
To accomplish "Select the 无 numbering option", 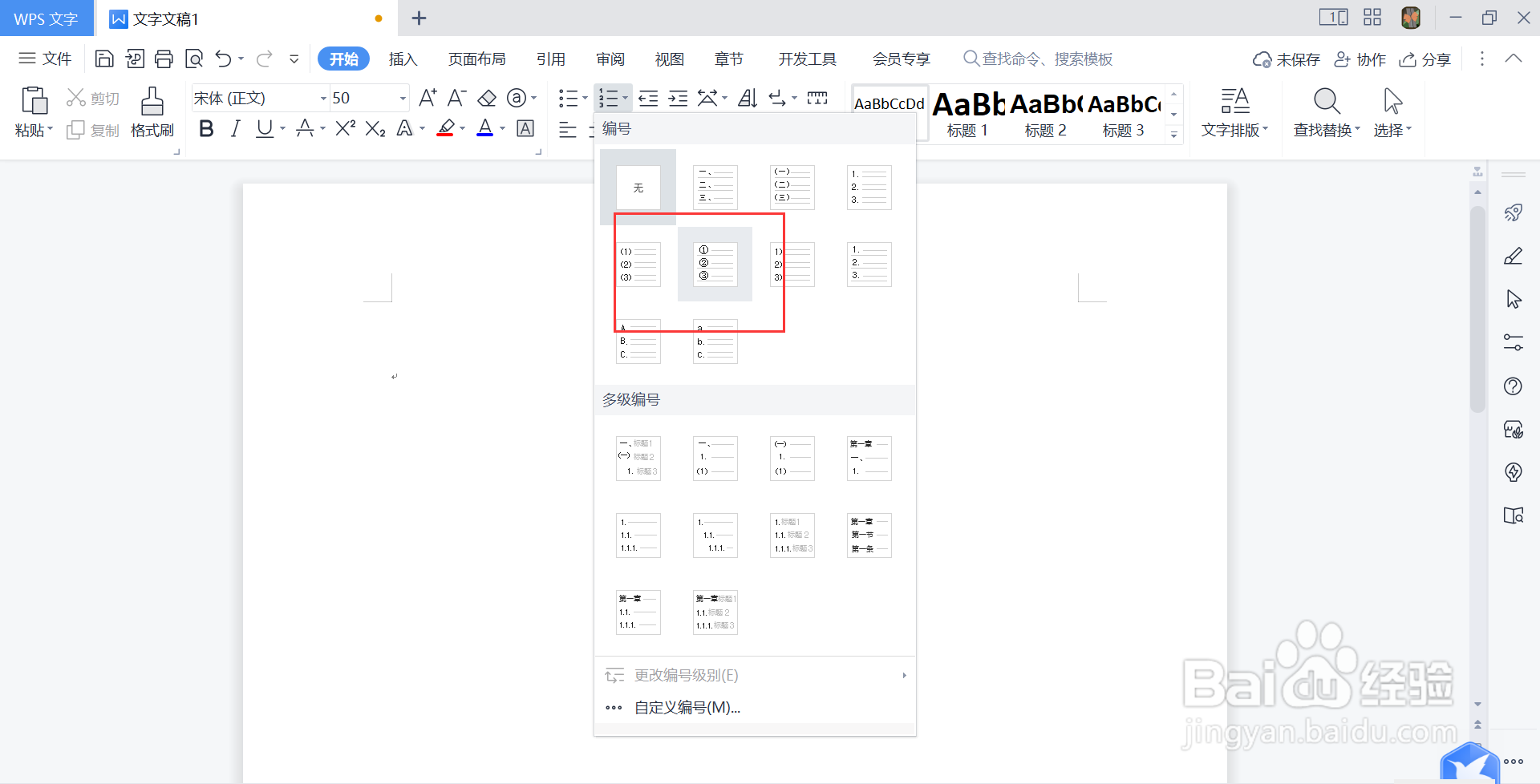I will pyautogui.click(x=638, y=187).
